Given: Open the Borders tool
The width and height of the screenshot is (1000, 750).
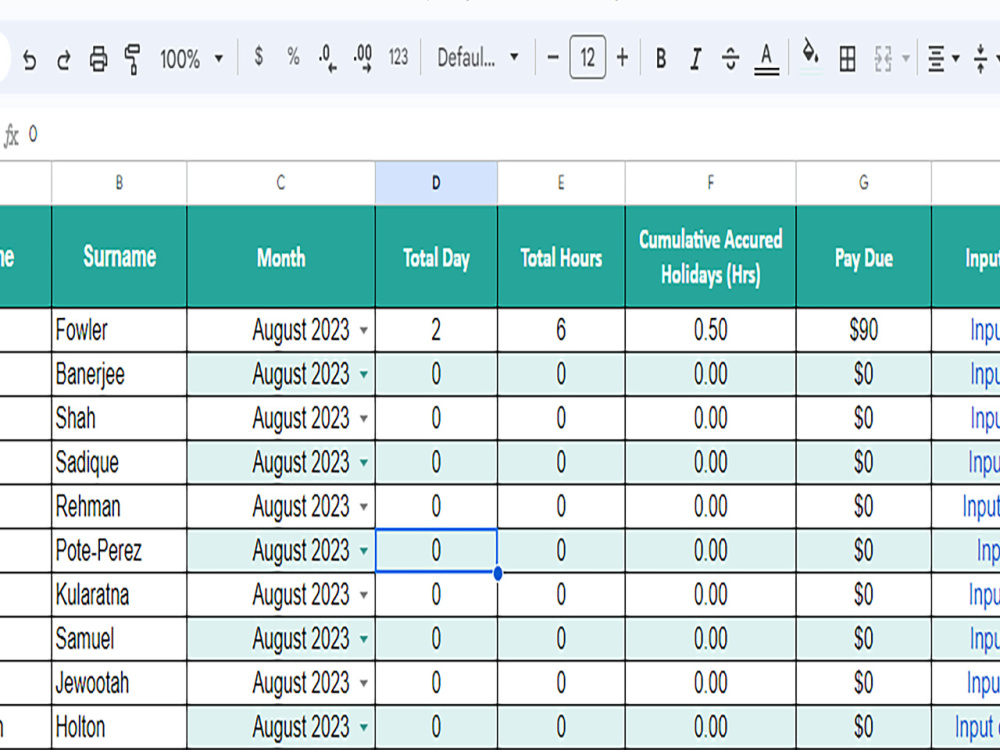Looking at the screenshot, I should tap(848, 59).
